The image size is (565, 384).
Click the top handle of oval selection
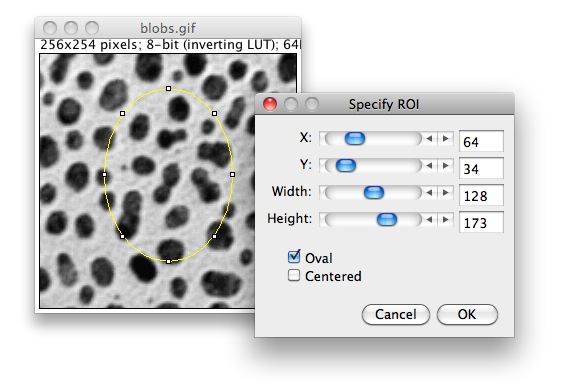tap(168, 88)
